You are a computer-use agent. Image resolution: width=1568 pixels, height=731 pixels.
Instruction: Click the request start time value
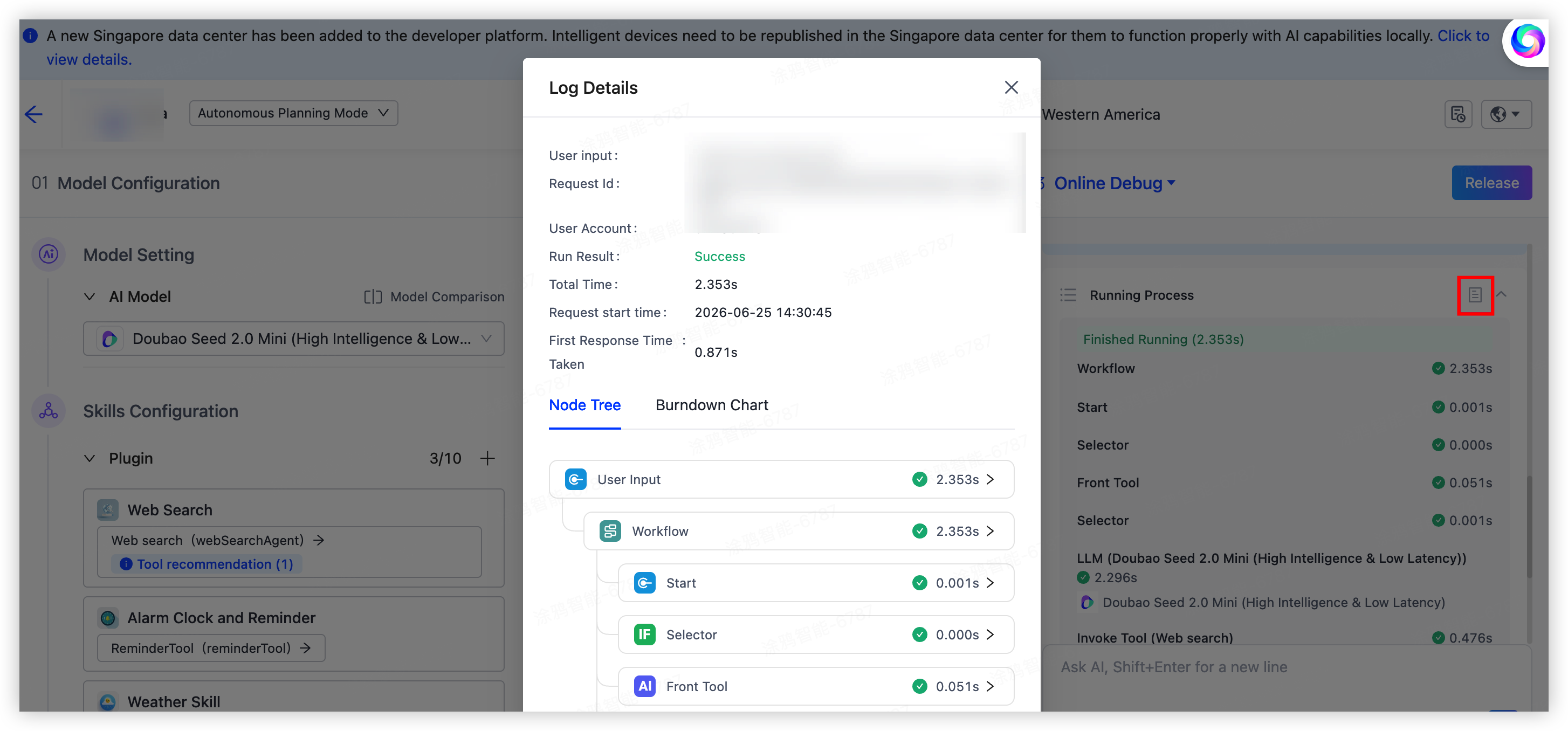point(762,312)
